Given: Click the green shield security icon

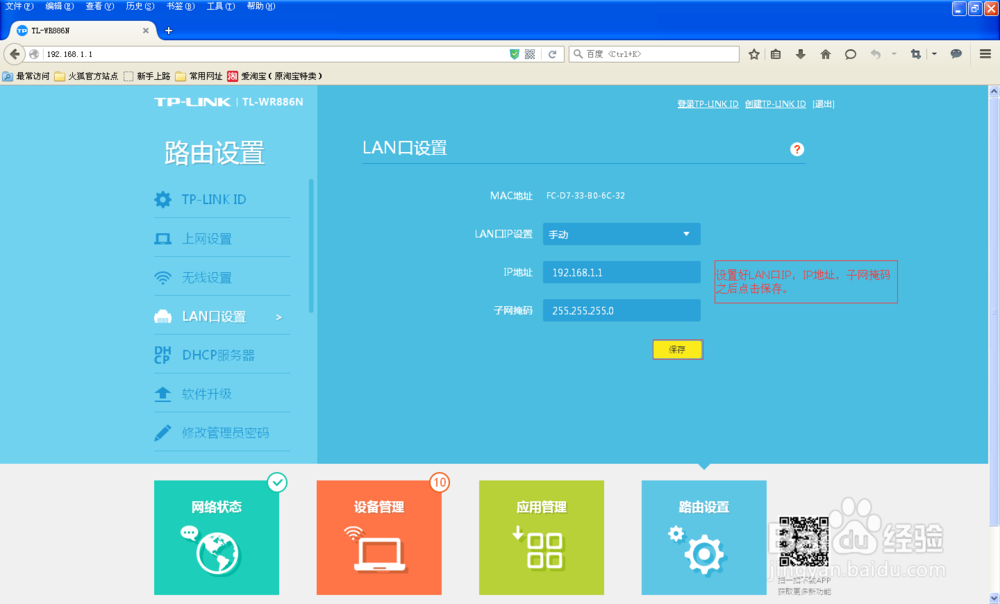Looking at the screenshot, I should (514, 54).
